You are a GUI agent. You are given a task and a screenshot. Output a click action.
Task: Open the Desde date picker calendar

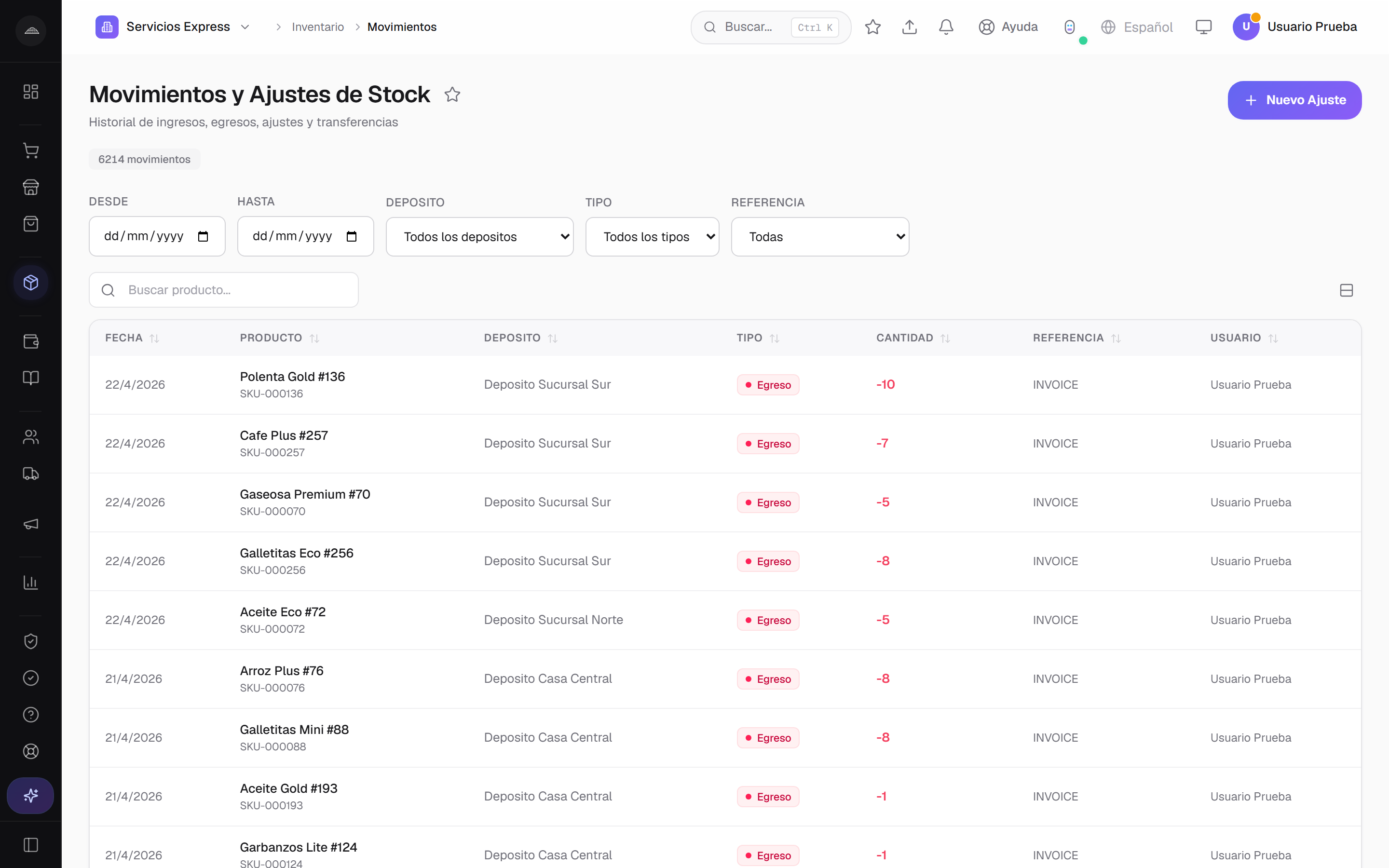coord(203,236)
